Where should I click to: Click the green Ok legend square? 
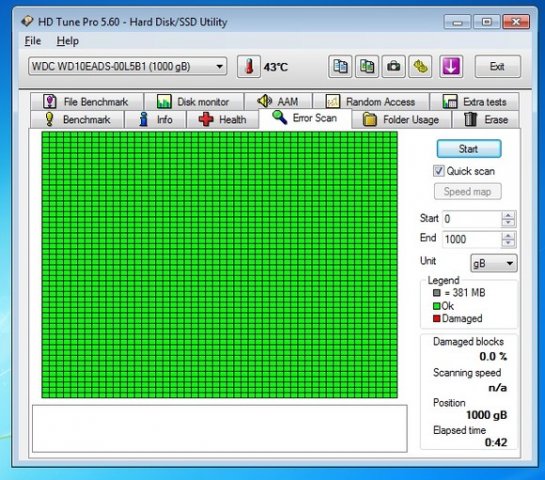tap(437, 306)
